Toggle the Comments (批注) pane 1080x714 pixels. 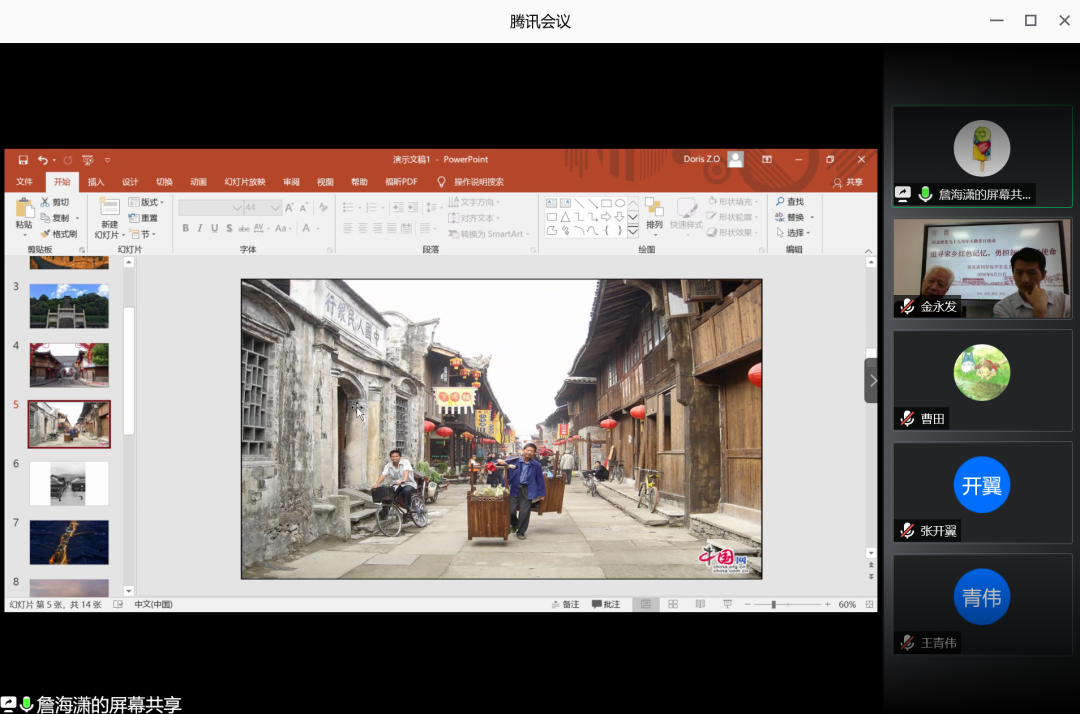606,605
